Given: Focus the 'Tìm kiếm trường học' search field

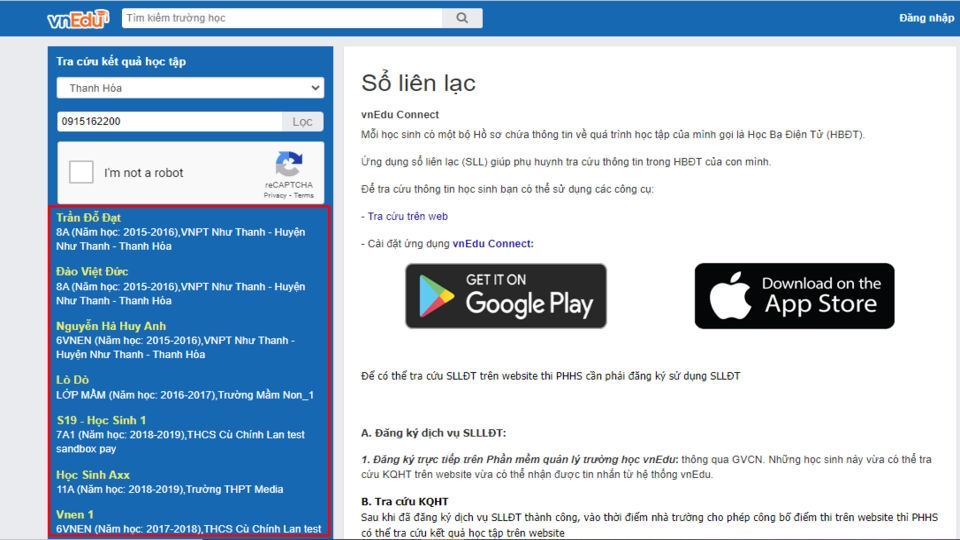Looking at the screenshot, I should pyautogui.click(x=282, y=18).
